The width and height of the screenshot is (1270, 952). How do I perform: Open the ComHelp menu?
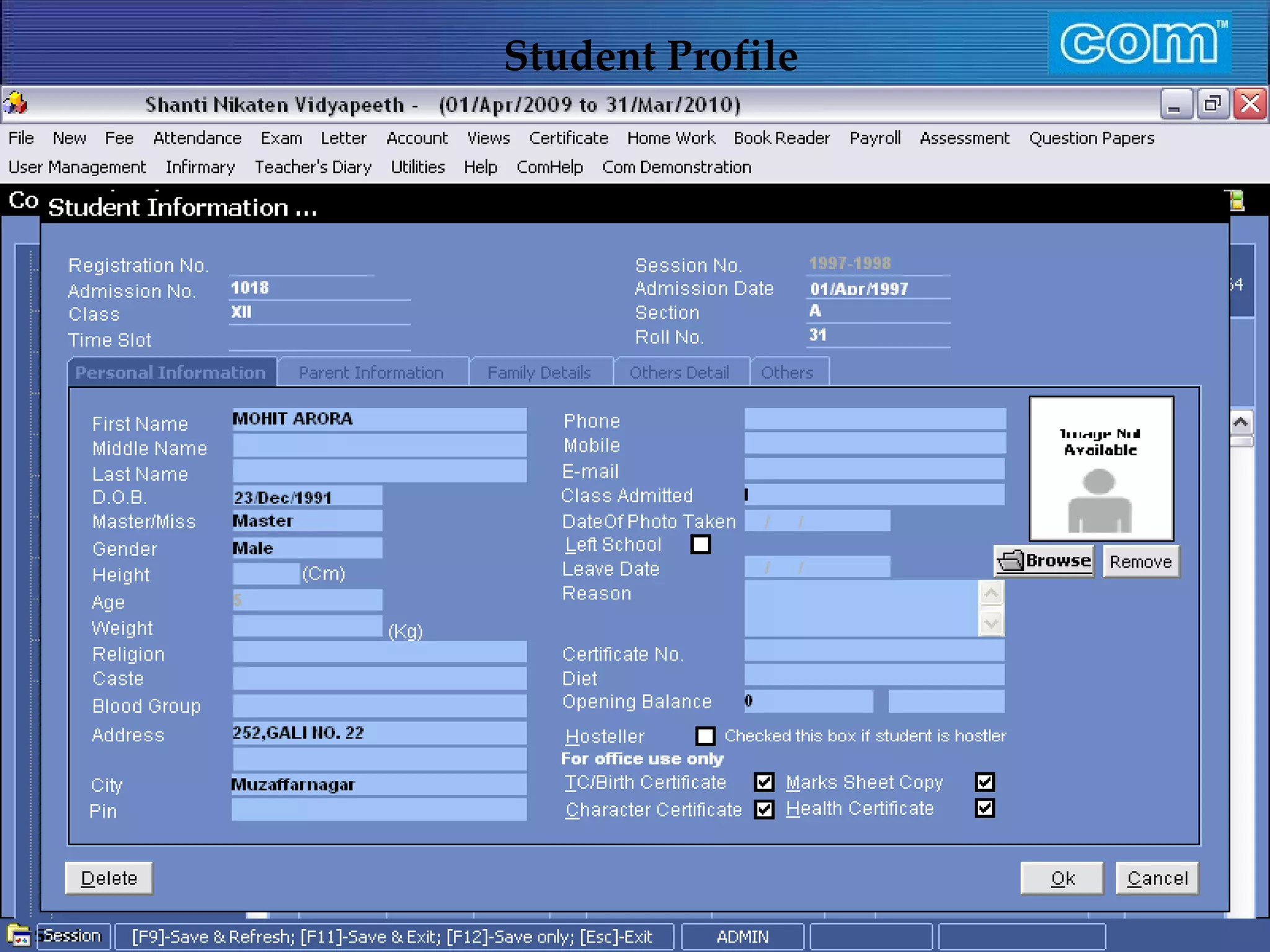coord(549,167)
